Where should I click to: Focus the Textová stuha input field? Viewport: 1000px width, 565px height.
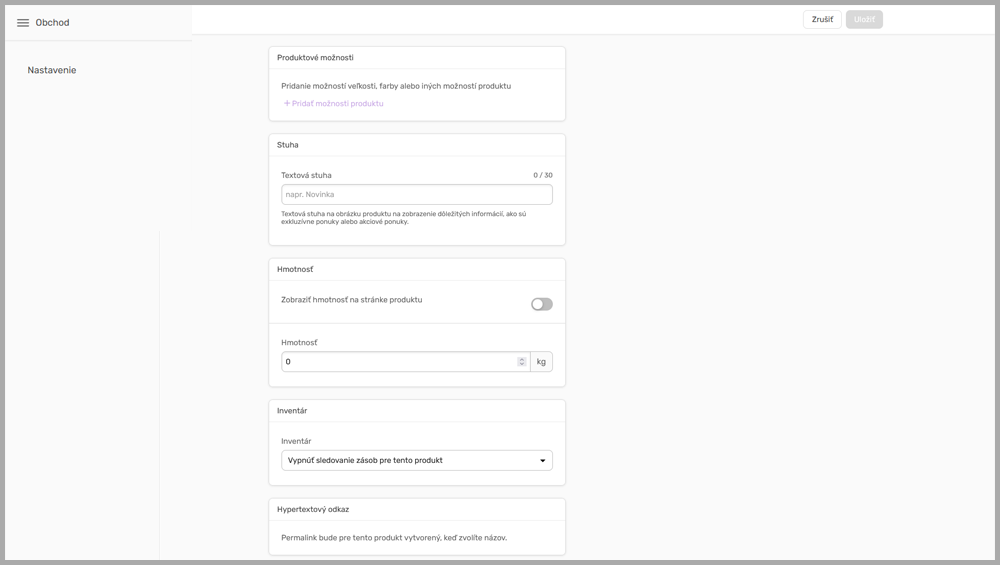click(x=417, y=194)
